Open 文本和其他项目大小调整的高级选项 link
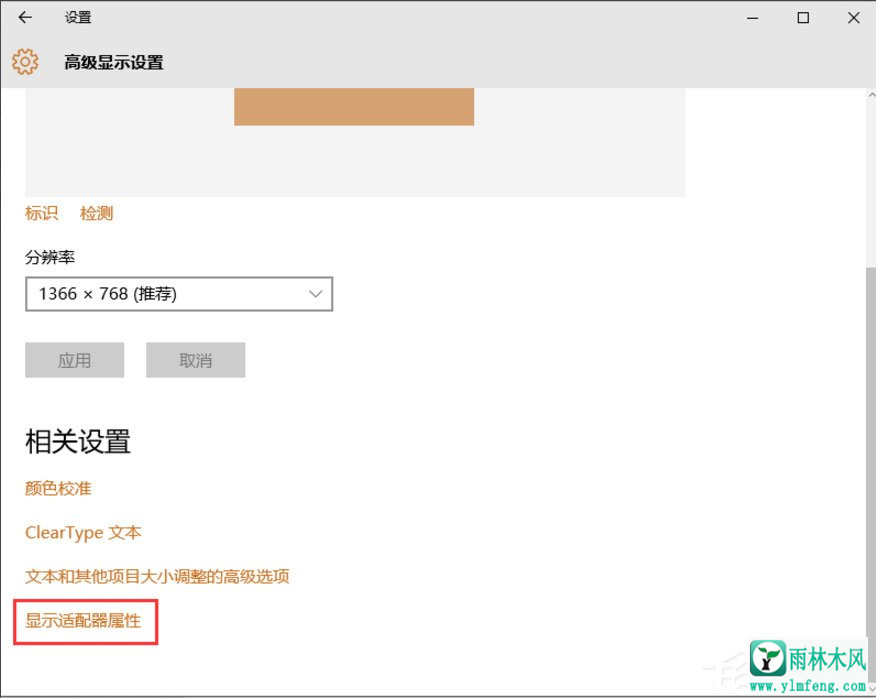The height and width of the screenshot is (698, 876). click(157, 576)
